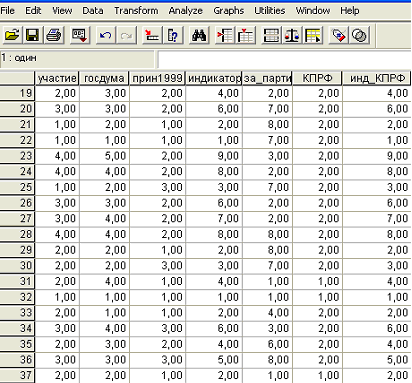Select the инд_КПРФ column header

tap(377, 78)
